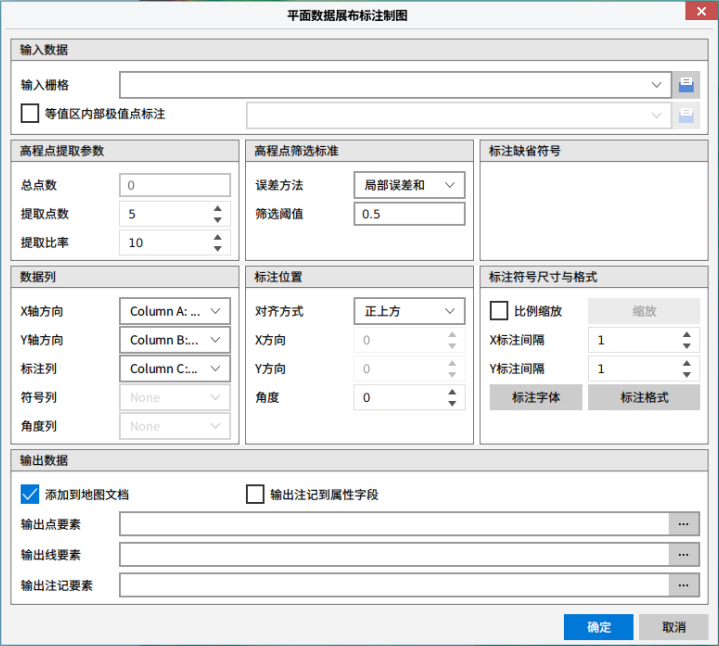Viewport: 719px width, 646px height.
Task: Click browse button for 输出线要素
Action: [684, 554]
